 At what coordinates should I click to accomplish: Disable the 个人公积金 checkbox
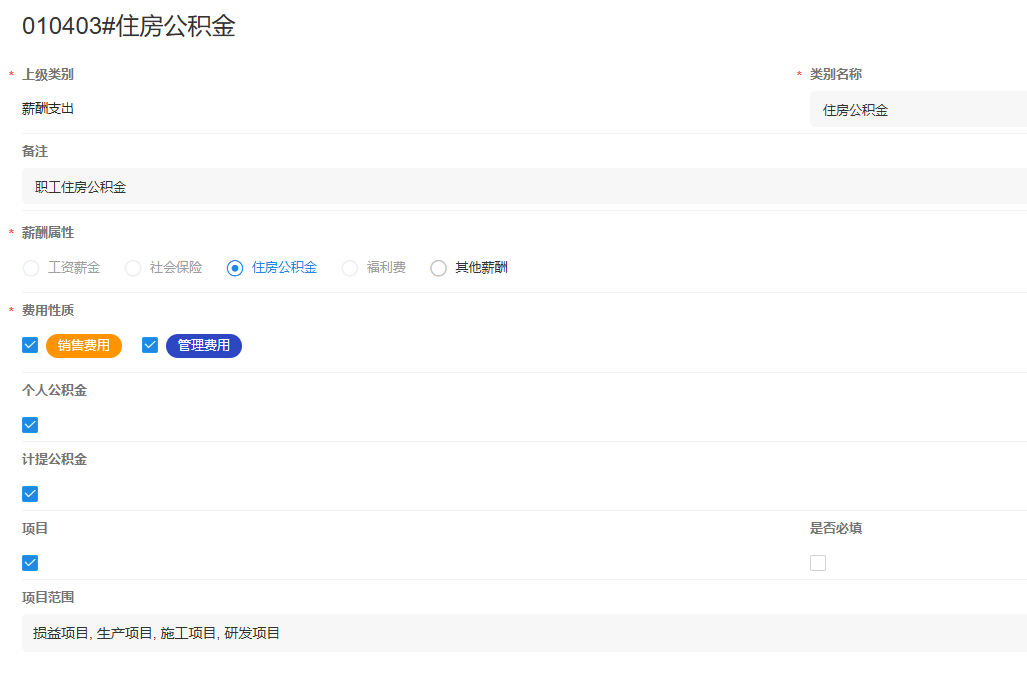30,424
